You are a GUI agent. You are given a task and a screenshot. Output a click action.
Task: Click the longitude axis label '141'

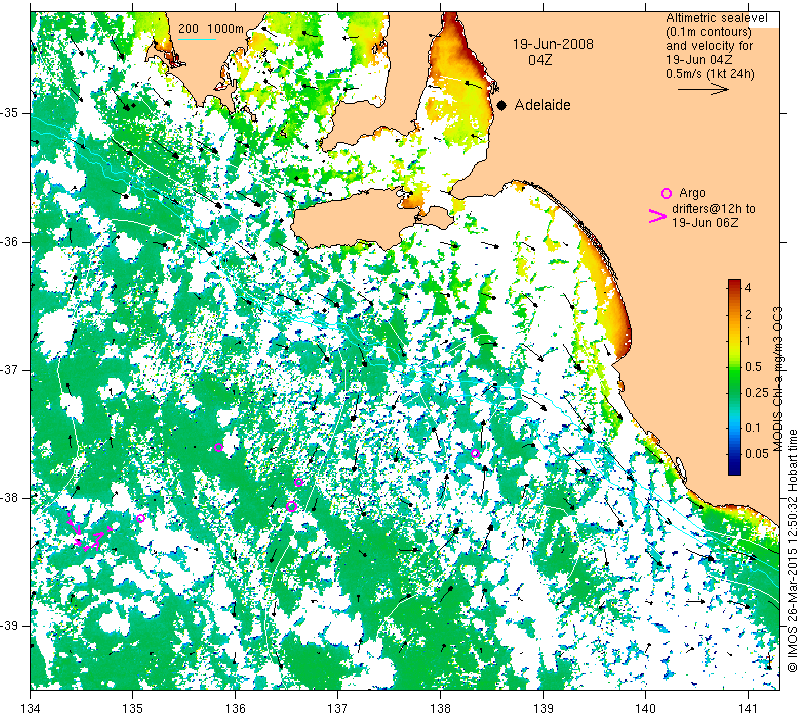(x=748, y=709)
